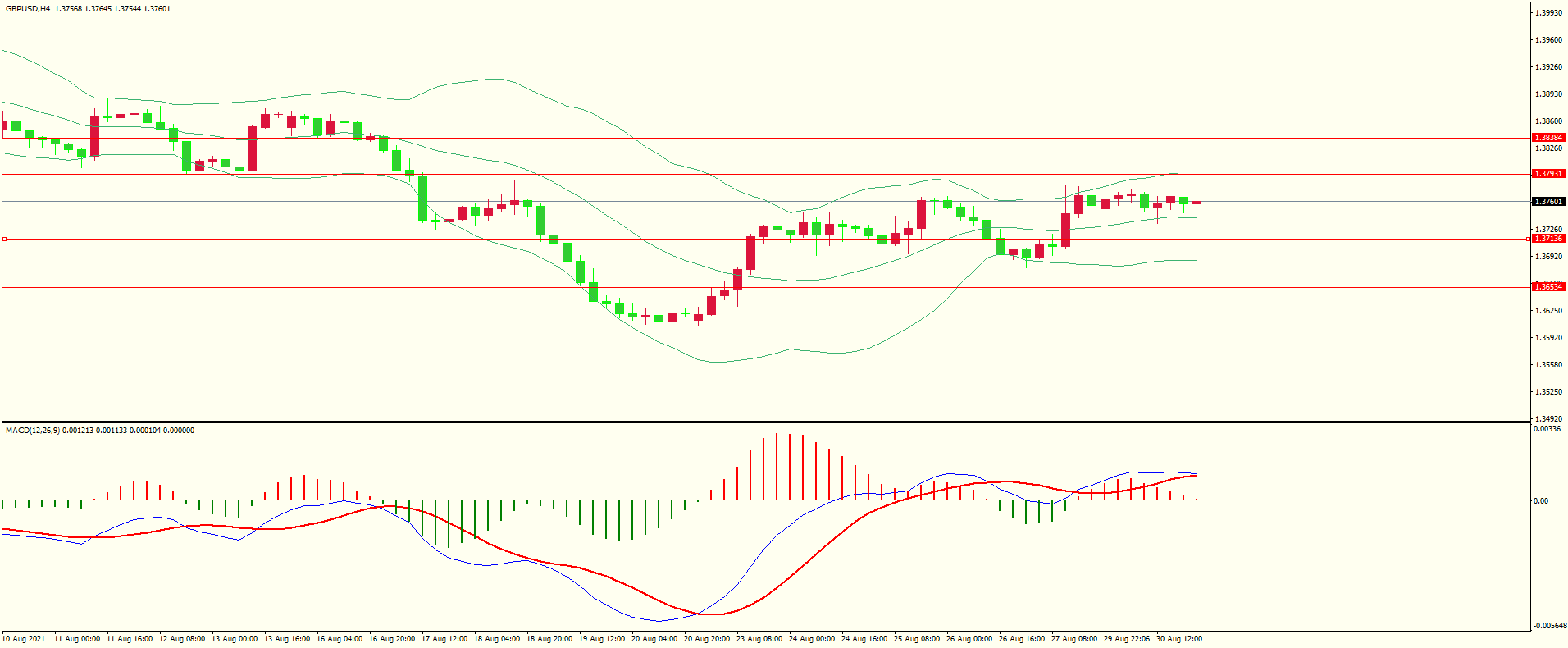Screen dimensions: 1568x648
Task: Click the MACD scale value 0.00336
Action: (x=1547, y=429)
